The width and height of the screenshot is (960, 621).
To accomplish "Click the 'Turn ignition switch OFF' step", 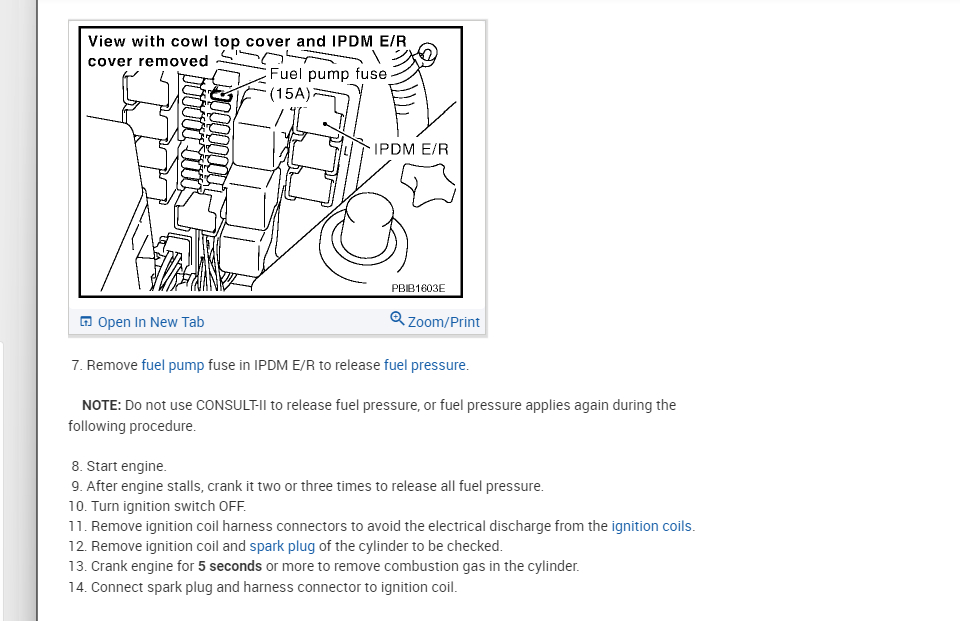I will click(168, 506).
